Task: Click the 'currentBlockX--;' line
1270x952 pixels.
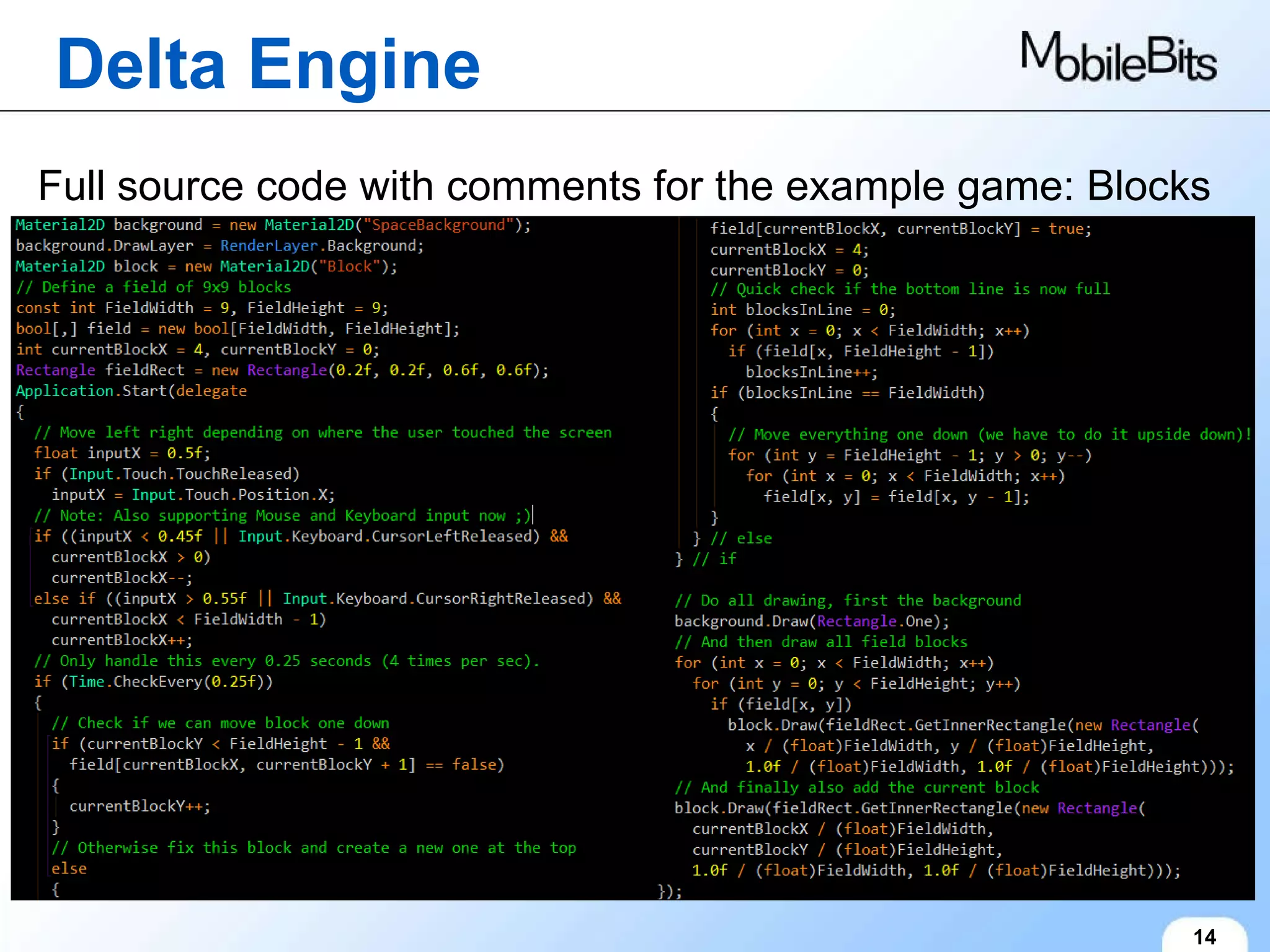Action: 122,578
